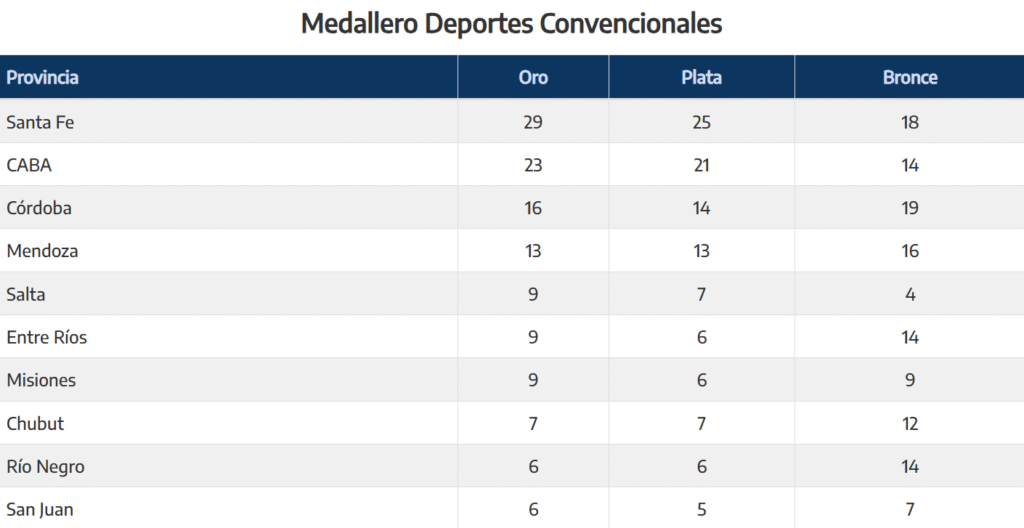
Task: Select Salta's bronze count 4
Action: pos(910,294)
